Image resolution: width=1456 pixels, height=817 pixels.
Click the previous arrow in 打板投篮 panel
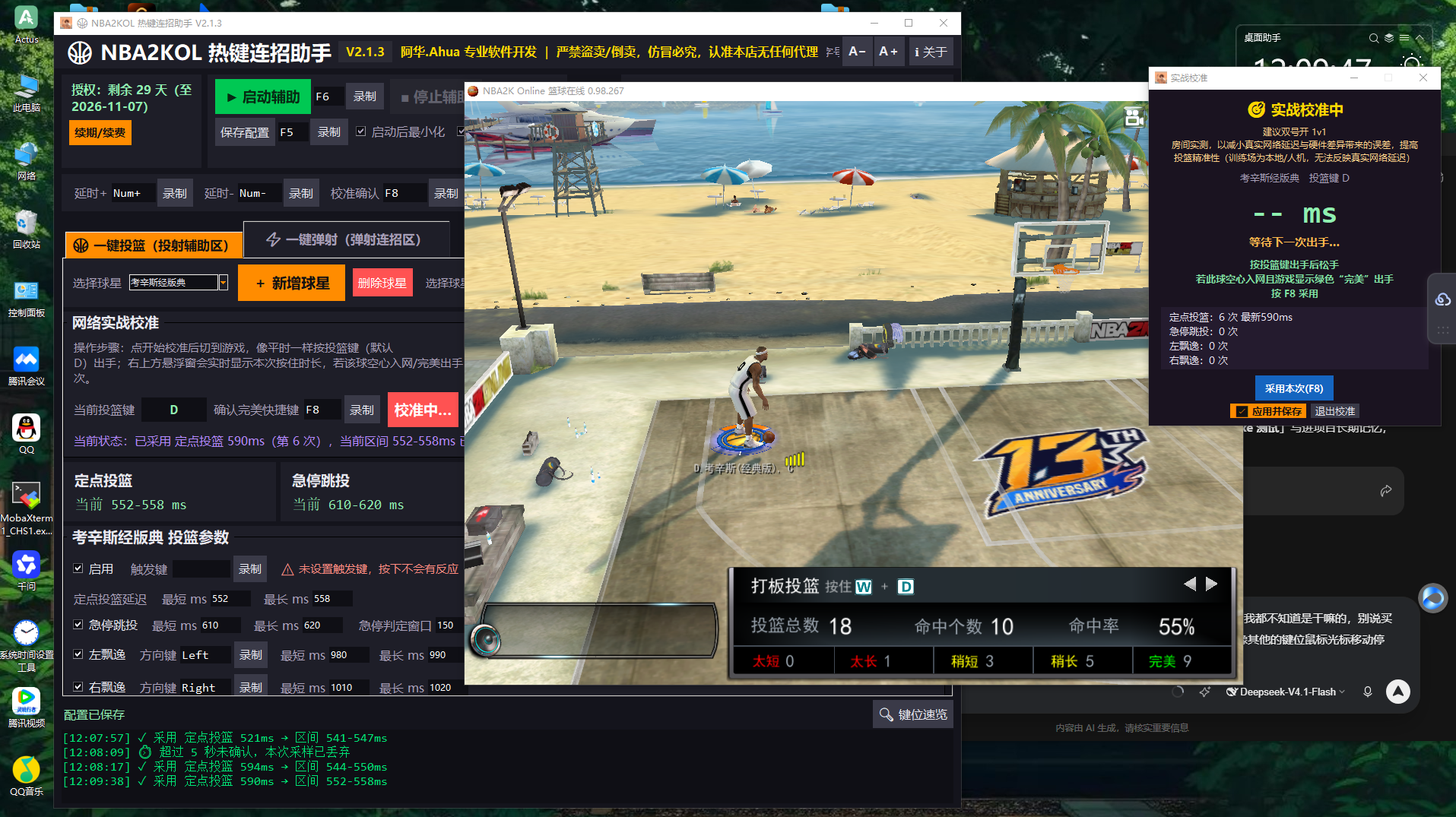tap(1190, 584)
